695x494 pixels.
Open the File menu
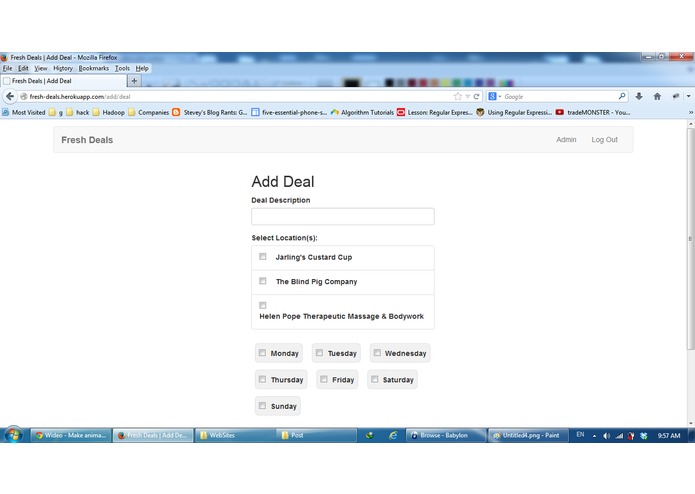tap(7, 68)
